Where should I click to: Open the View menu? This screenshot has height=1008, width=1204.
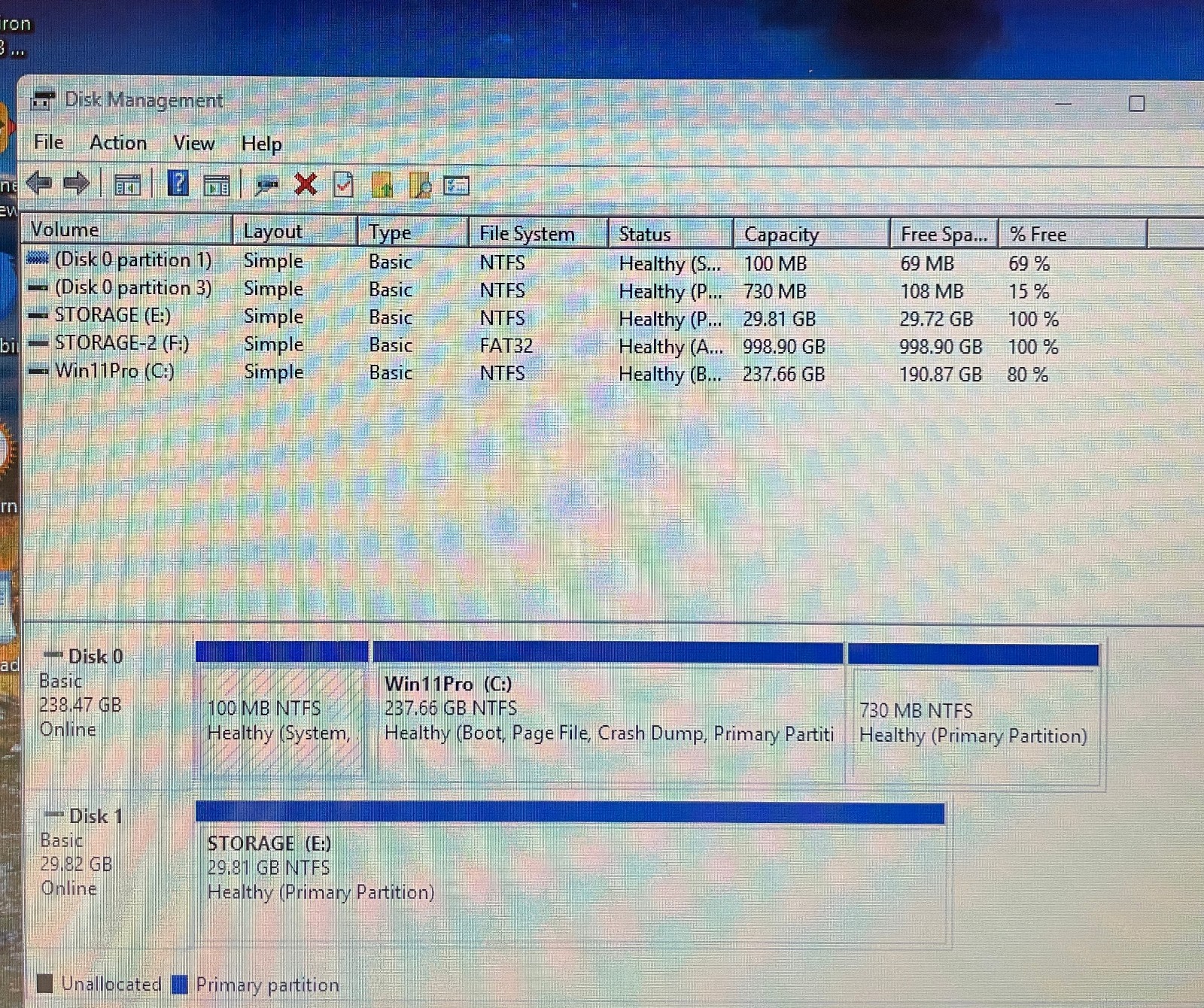[x=194, y=143]
